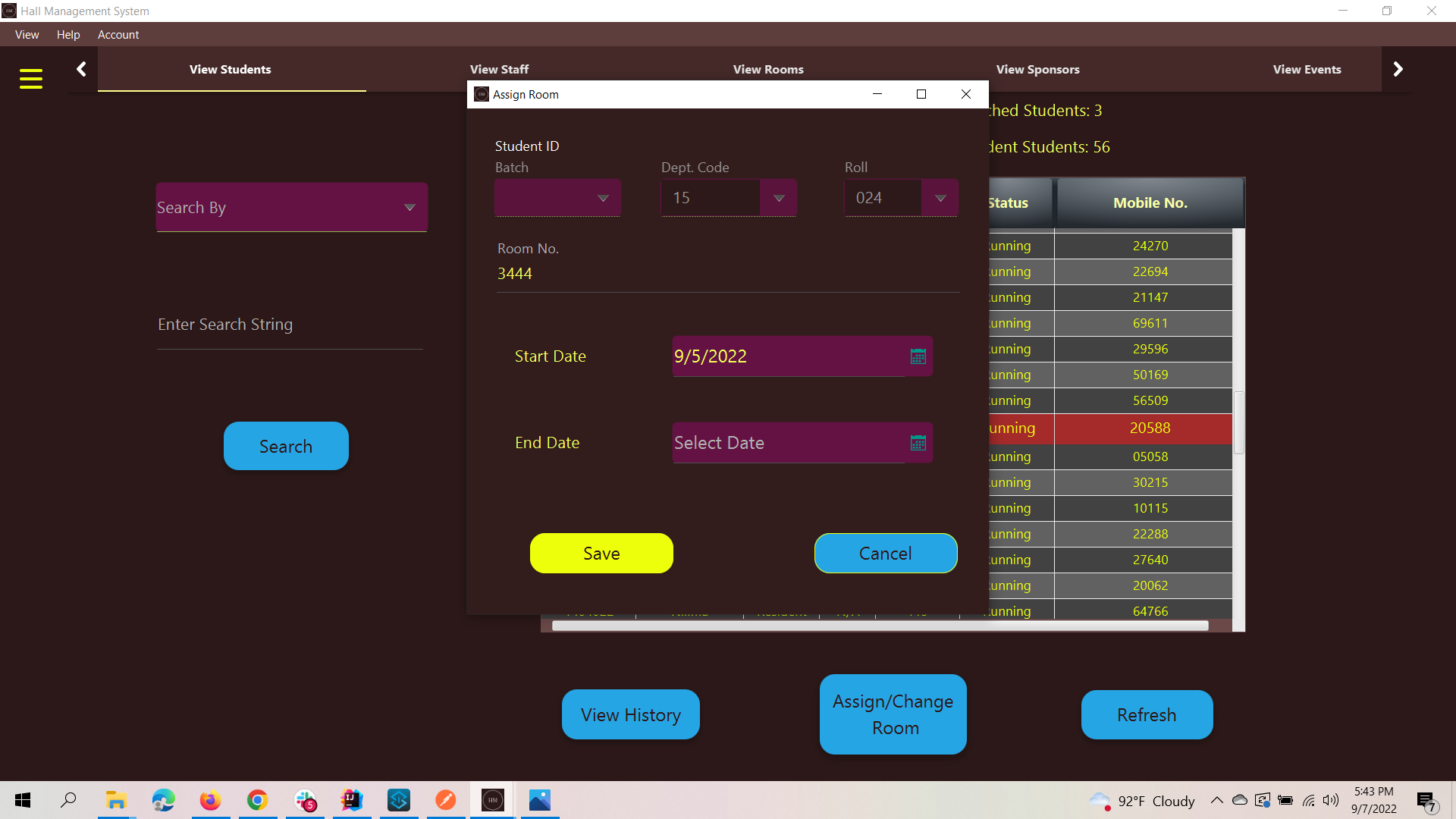This screenshot has width=1456, height=819.
Task: Click the Enter Search String field
Action: 288,325
